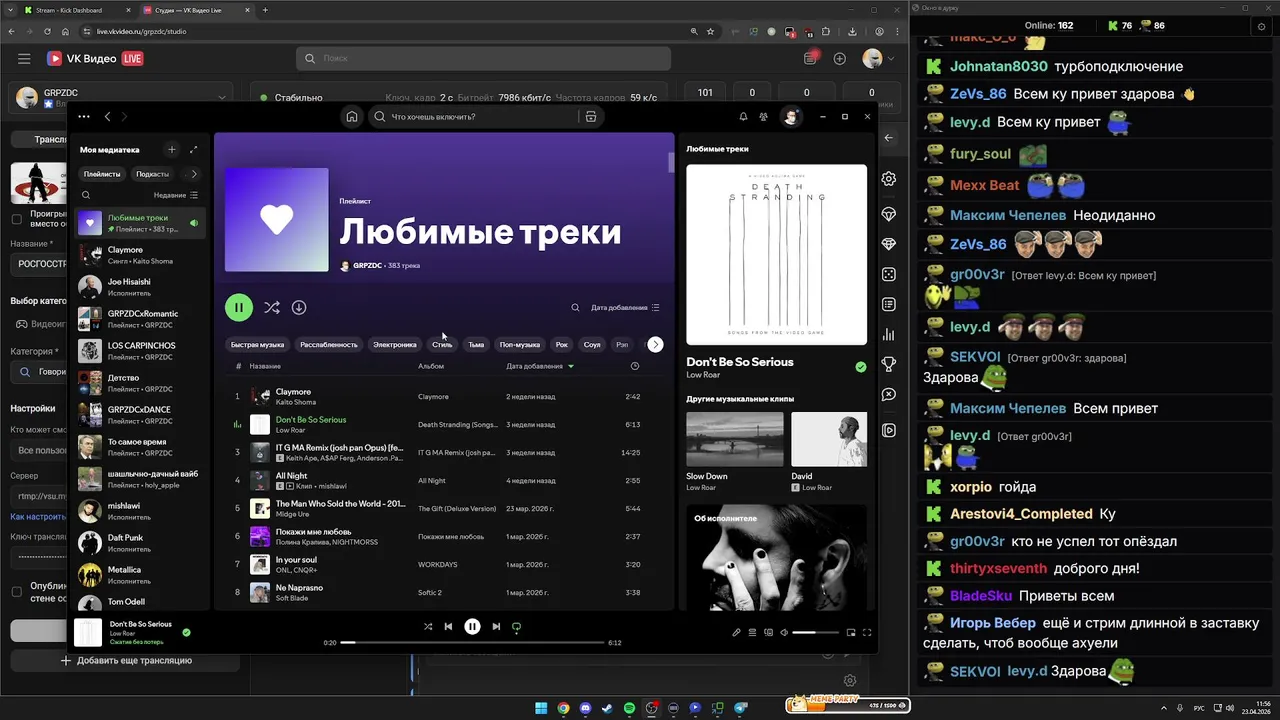
Task: Toggle liked checkmark in now-playing bar
Action: point(186,632)
